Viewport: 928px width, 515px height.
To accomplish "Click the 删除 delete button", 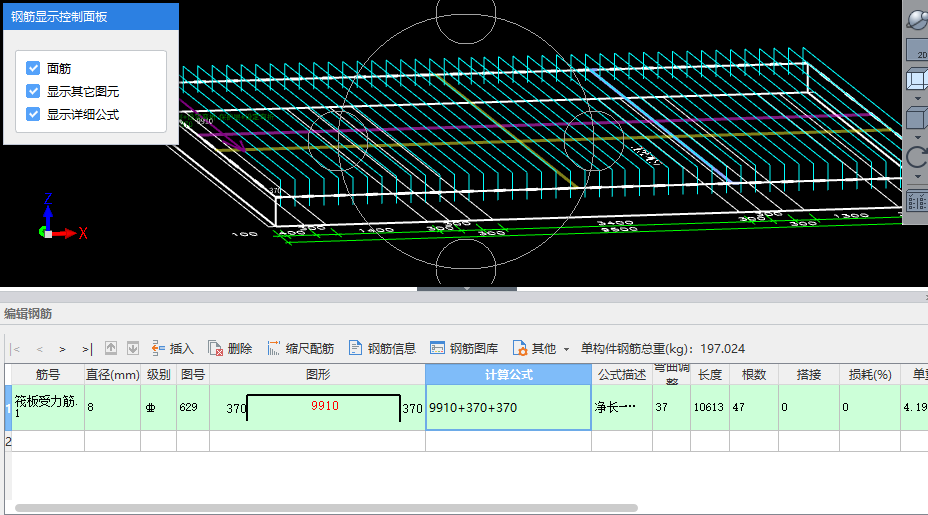I will [231, 349].
